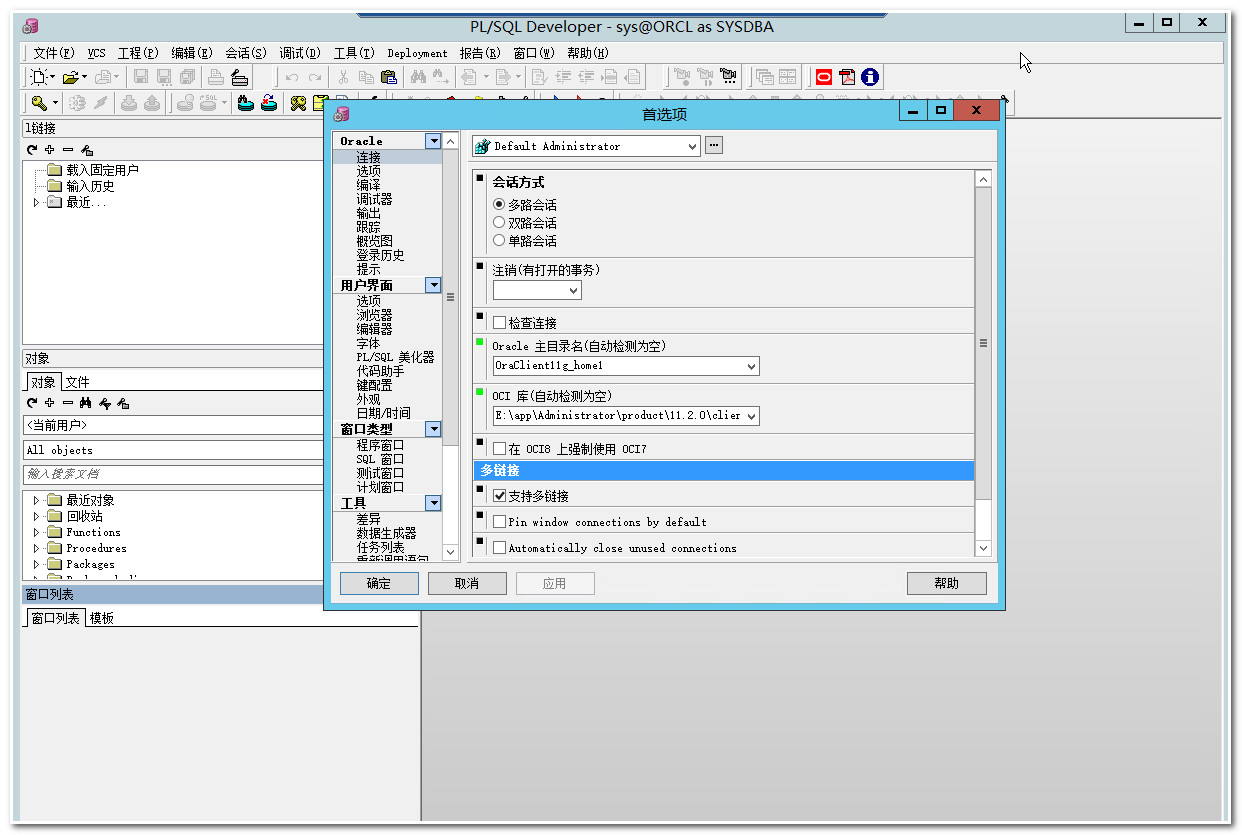Viewport: 1242px width, 835px height.
Task: Select SQL 窗口 in the preferences list
Action: [x=380, y=459]
